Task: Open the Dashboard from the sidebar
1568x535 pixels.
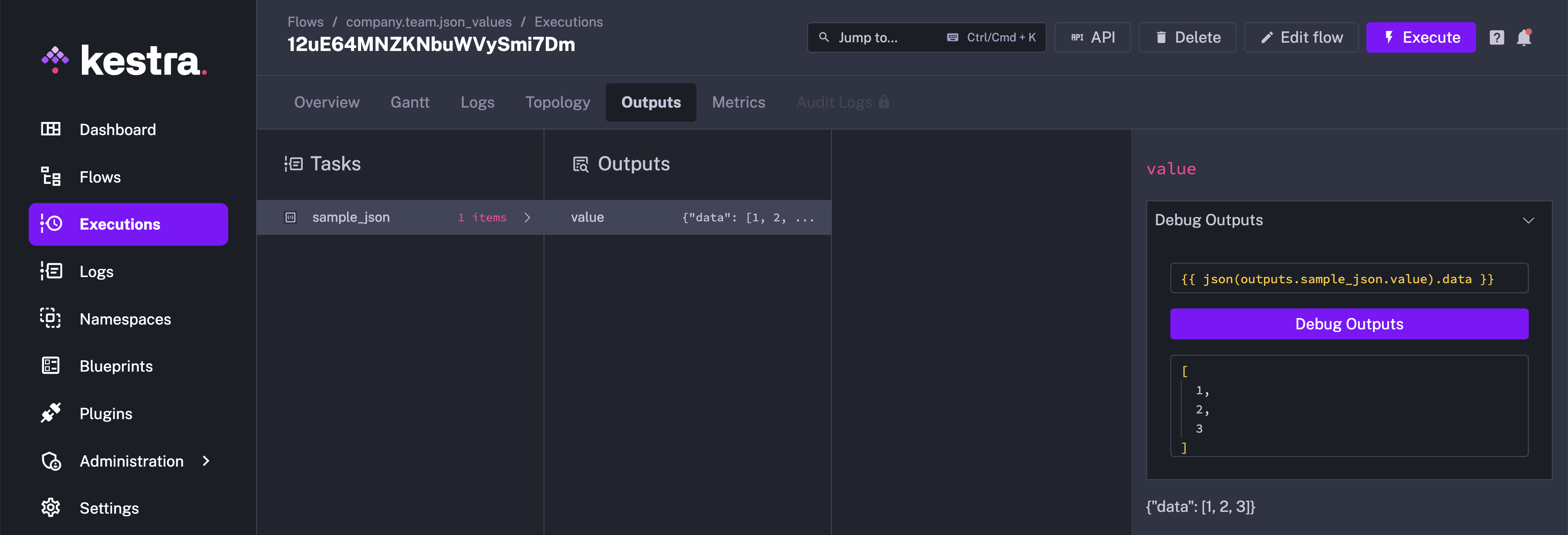Action: click(x=117, y=129)
